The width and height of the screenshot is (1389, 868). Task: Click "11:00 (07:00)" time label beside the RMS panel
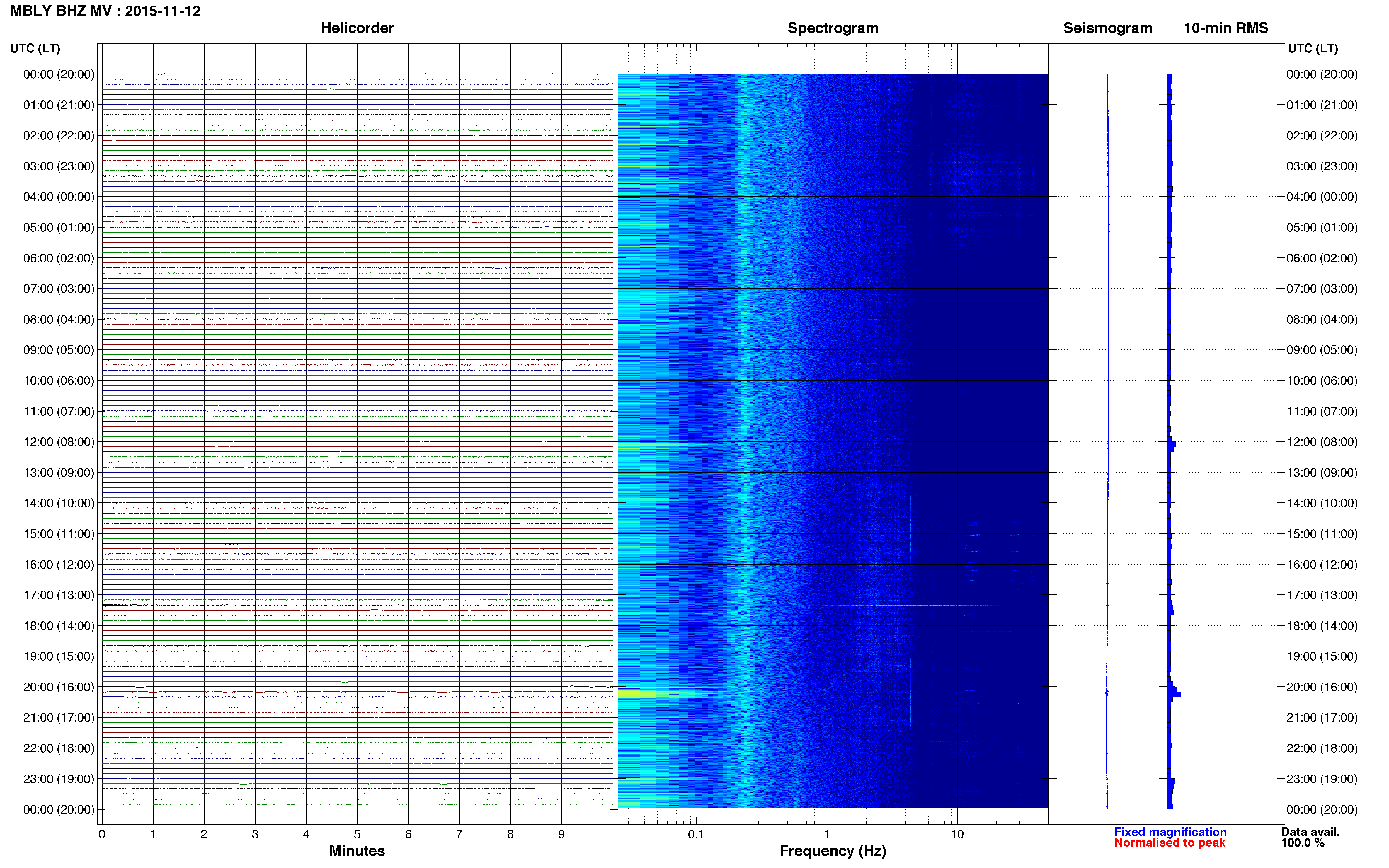point(1322,412)
